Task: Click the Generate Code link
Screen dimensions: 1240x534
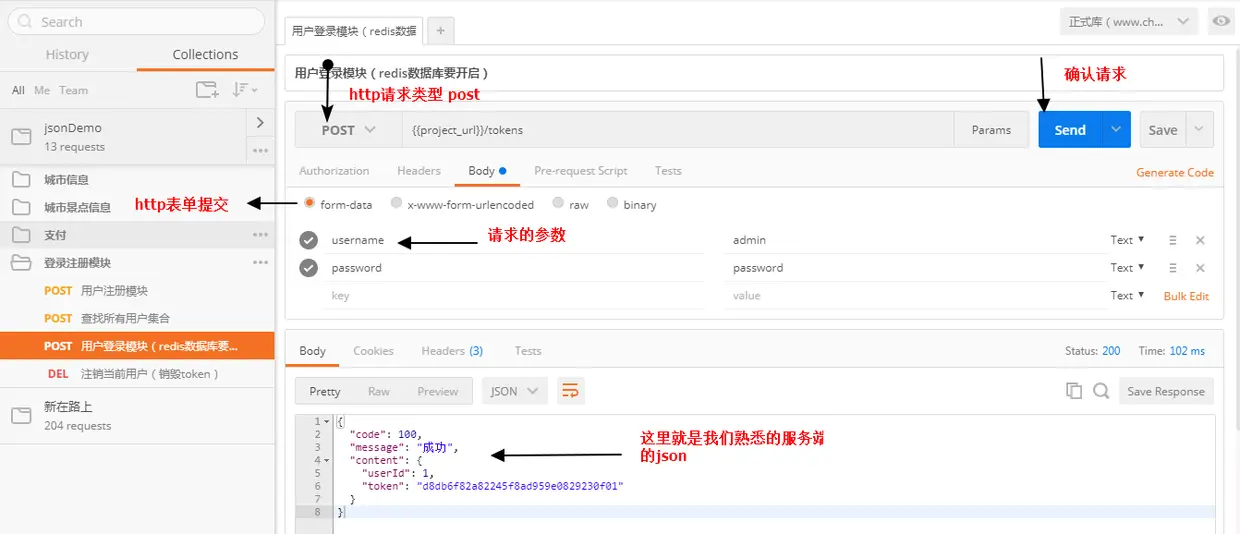Action: click(1175, 172)
